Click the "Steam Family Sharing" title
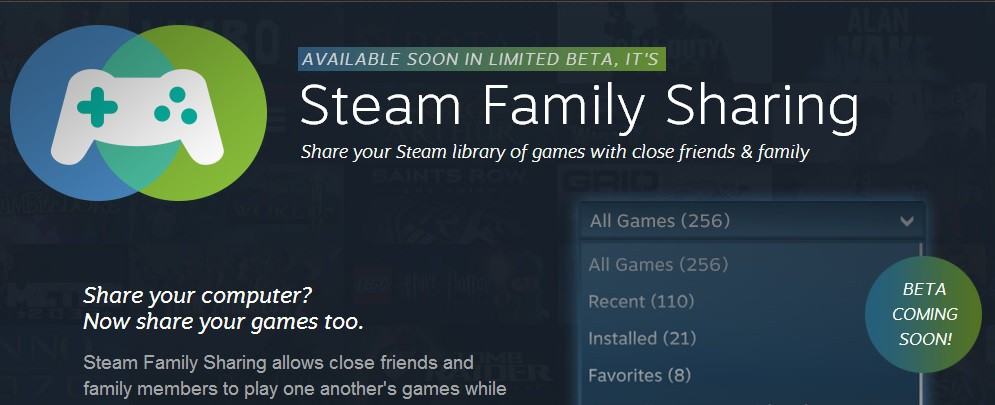This screenshot has height=405, width=995. 579,107
